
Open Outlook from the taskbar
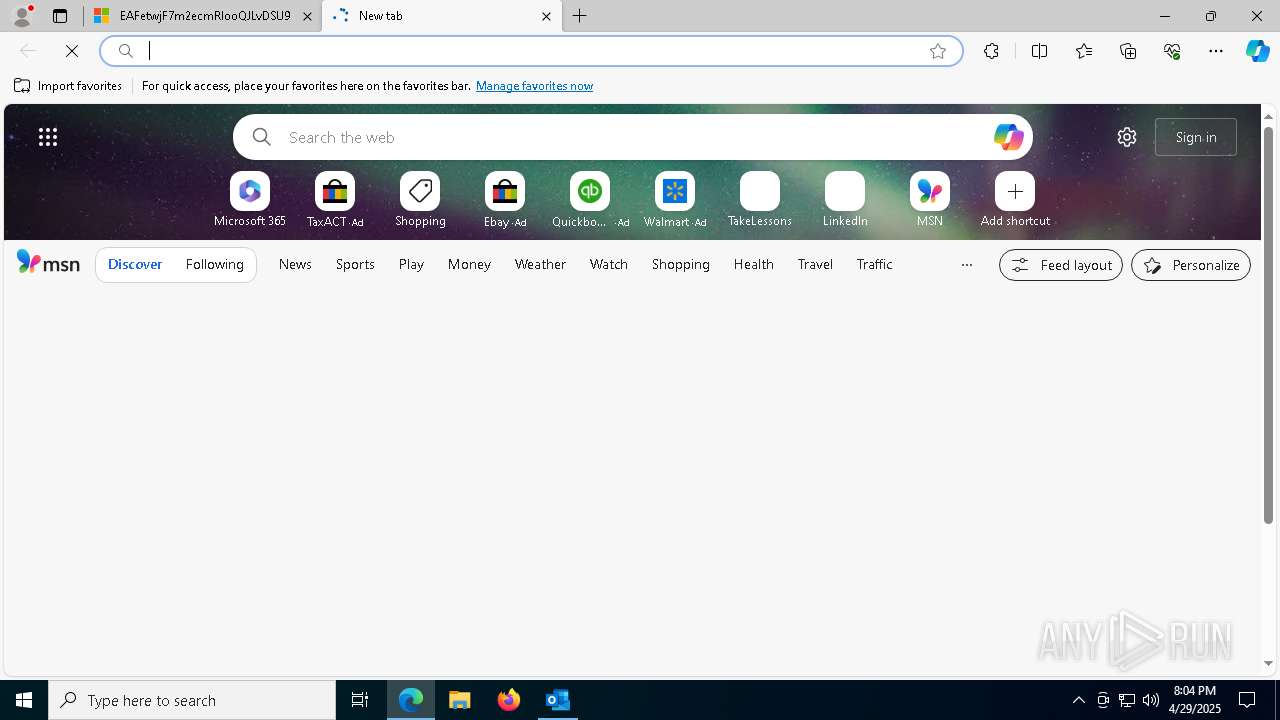[558, 700]
